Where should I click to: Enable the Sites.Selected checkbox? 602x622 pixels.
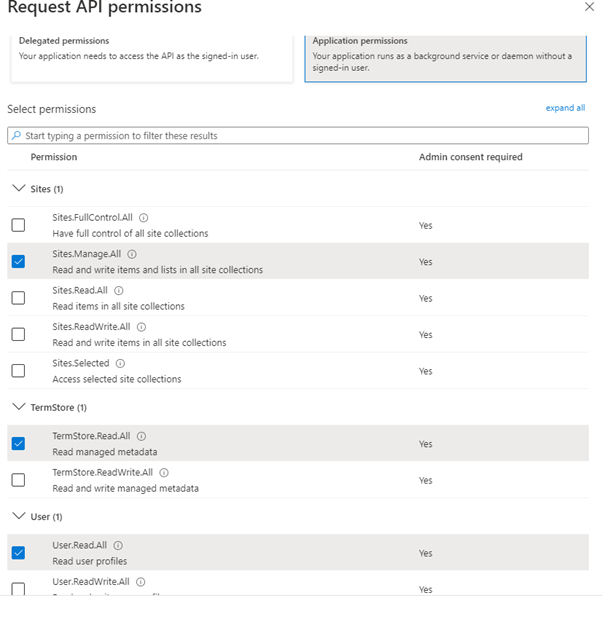click(18, 371)
